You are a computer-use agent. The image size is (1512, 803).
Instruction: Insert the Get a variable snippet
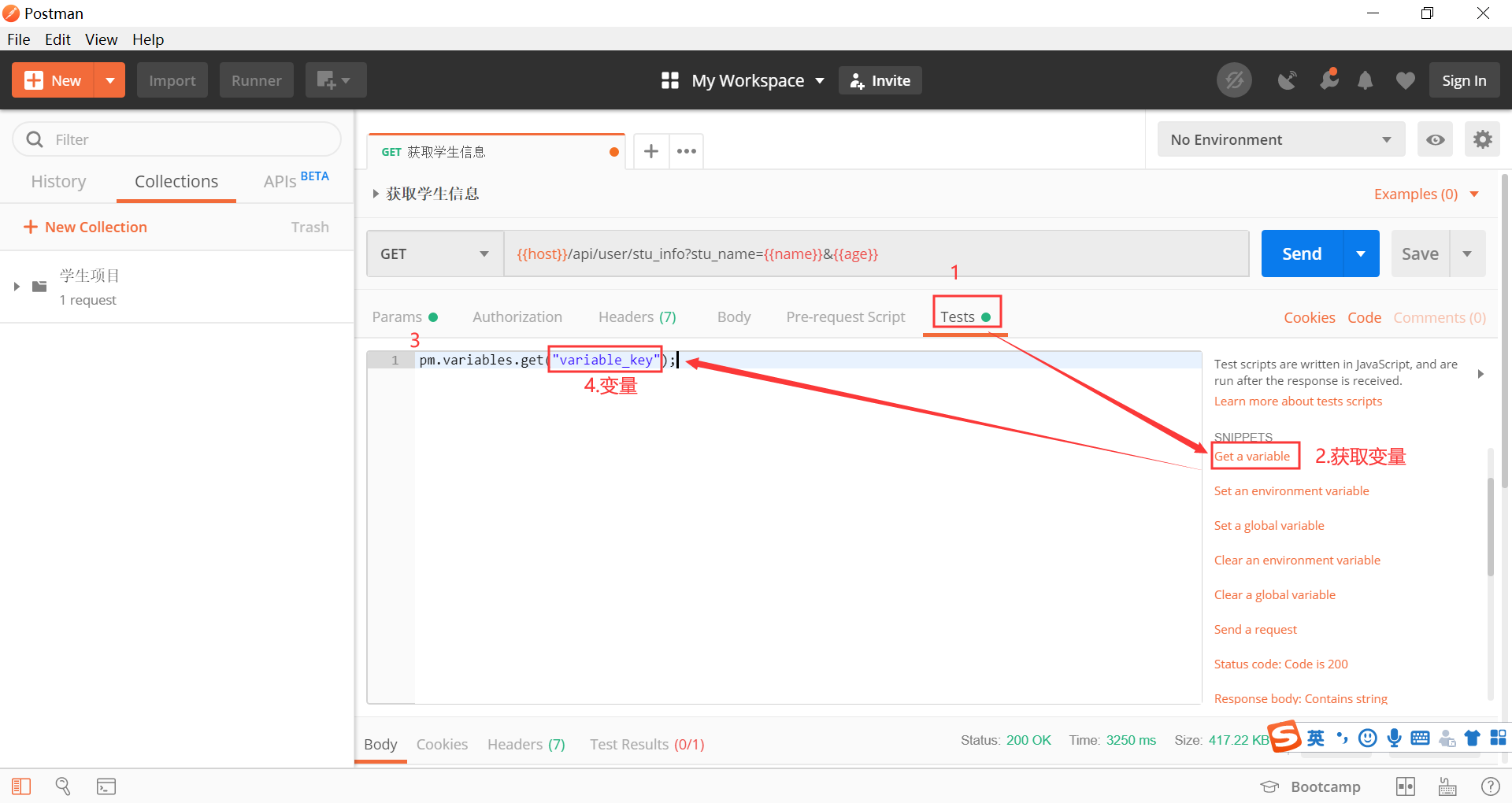coord(1252,456)
